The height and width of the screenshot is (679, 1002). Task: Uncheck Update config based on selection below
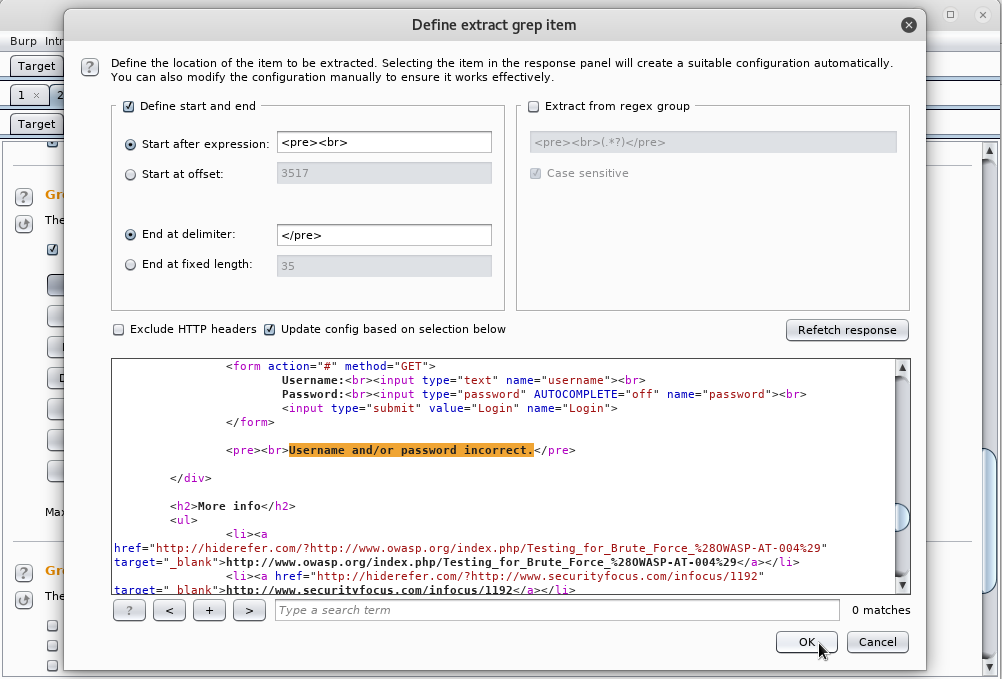coord(270,329)
